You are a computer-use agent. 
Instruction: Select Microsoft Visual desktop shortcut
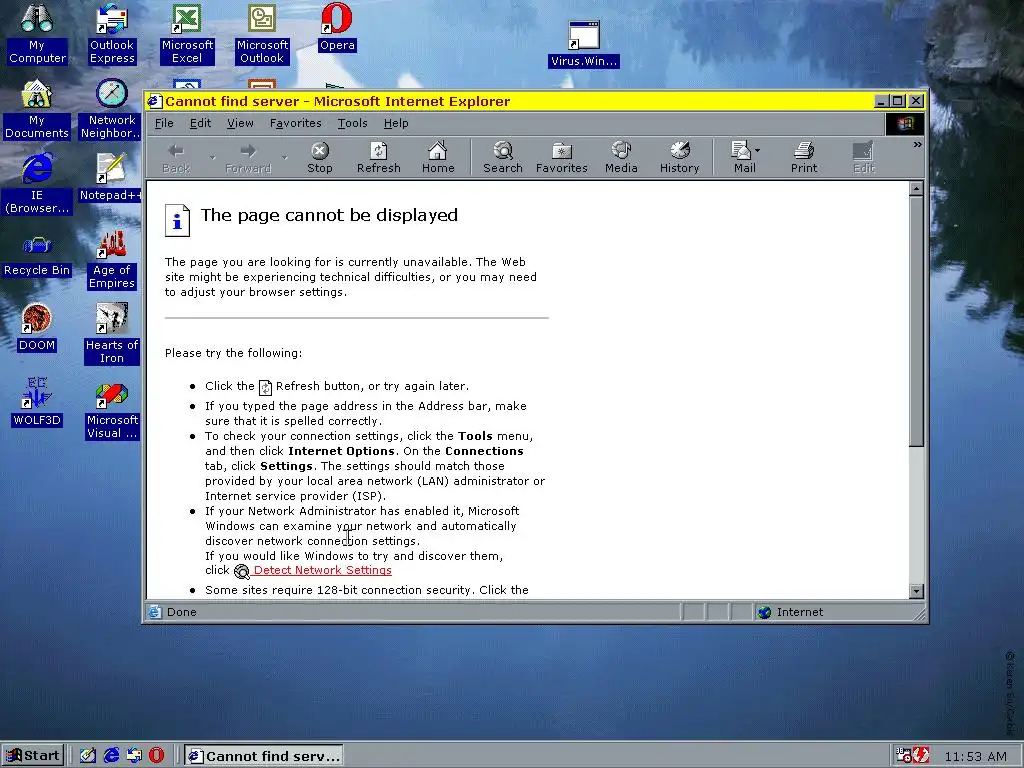112,409
